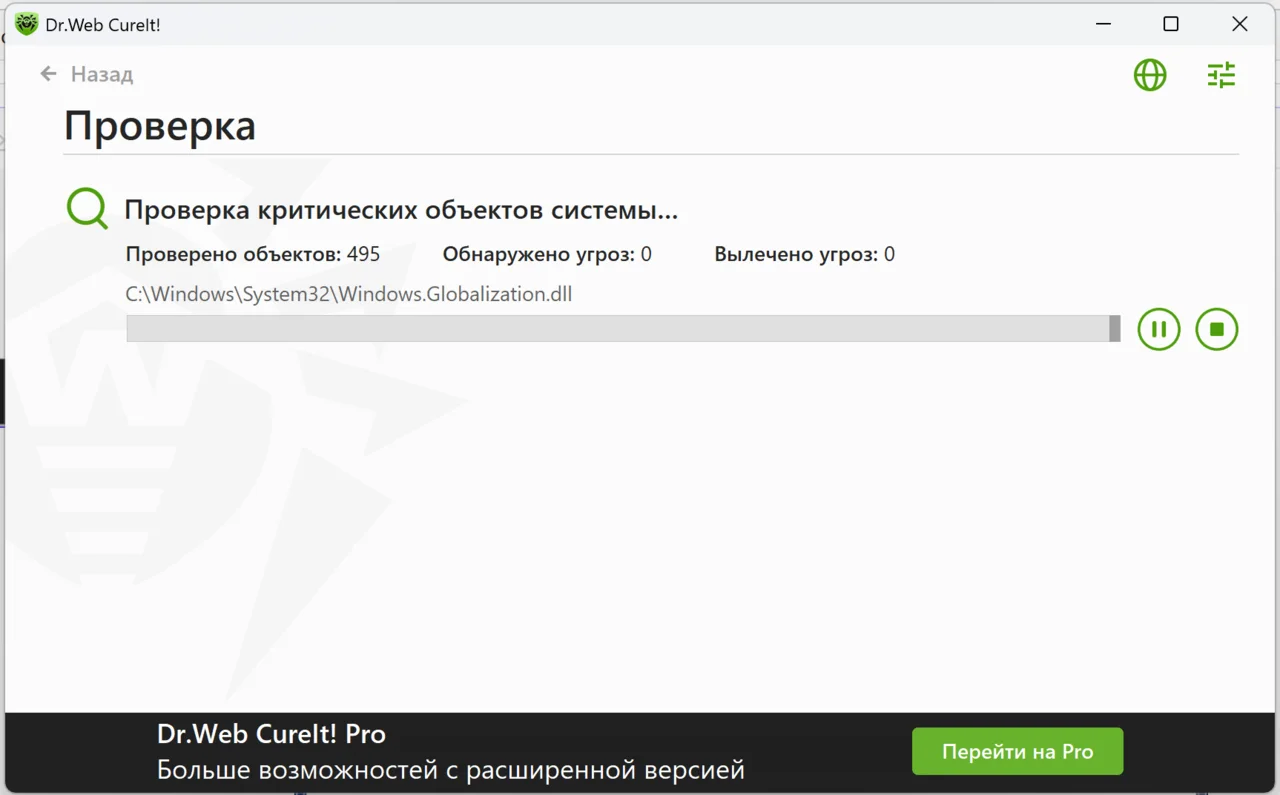Viewport: 1280px width, 795px height.
Task: Click the Windows.Globalization.dll file path
Action: point(349,294)
